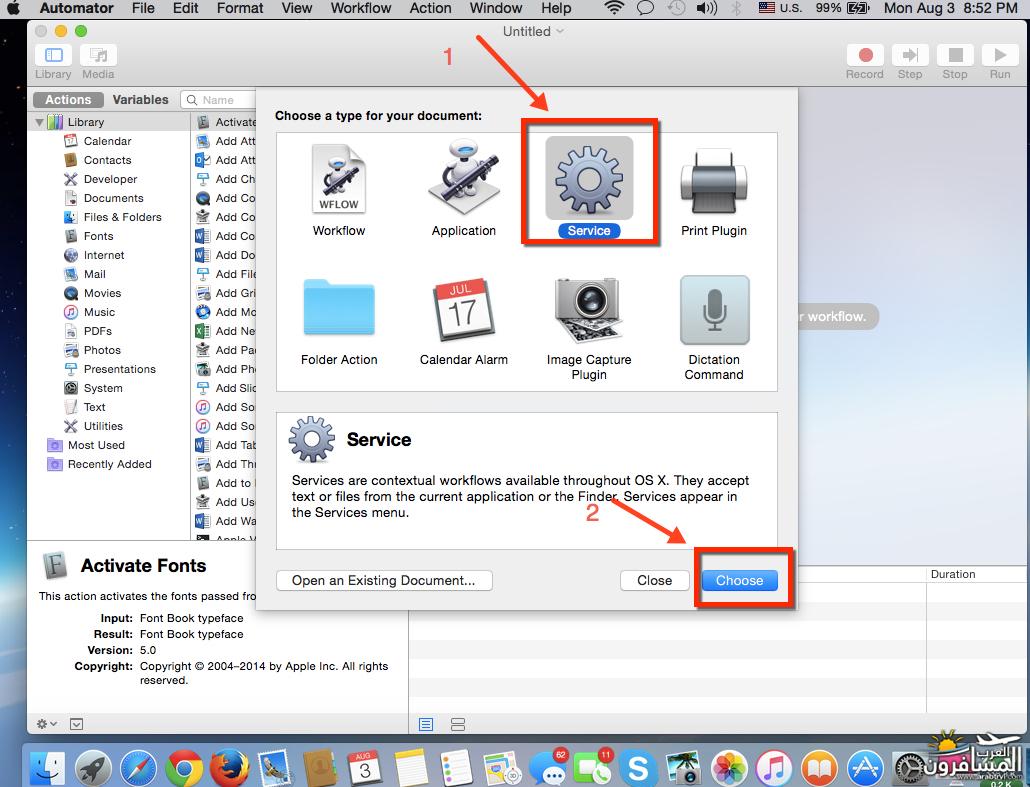
Task: Open the volume control in menu bar
Action: tap(707, 9)
